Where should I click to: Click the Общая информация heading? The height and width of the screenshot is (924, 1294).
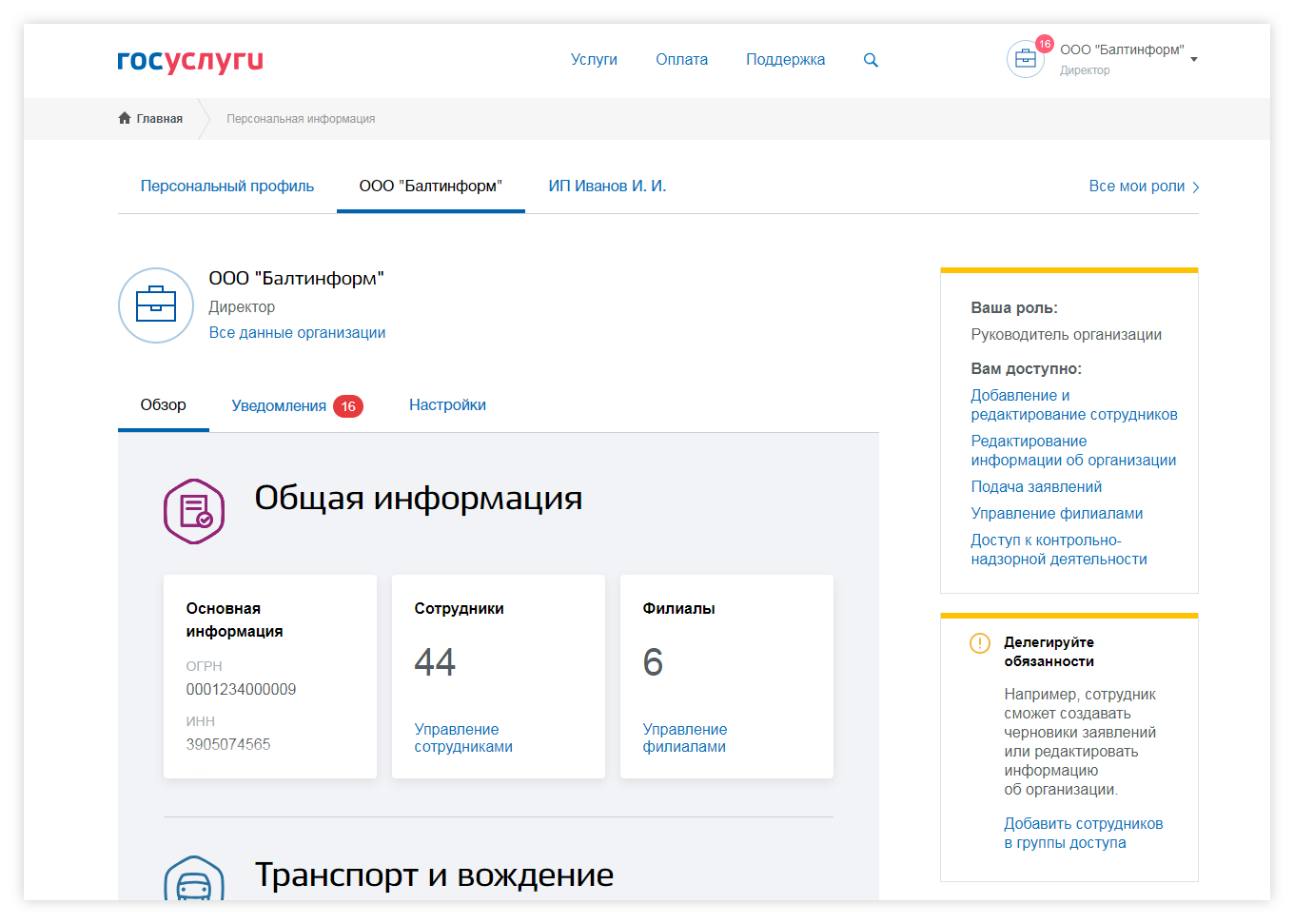[x=419, y=499]
